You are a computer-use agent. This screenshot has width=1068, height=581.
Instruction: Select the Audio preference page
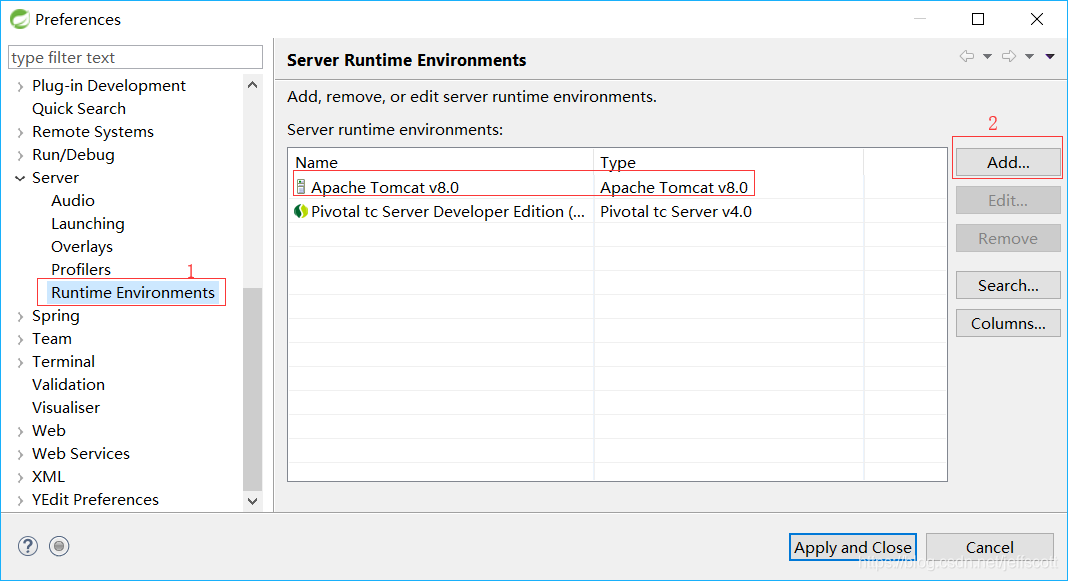(x=73, y=201)
